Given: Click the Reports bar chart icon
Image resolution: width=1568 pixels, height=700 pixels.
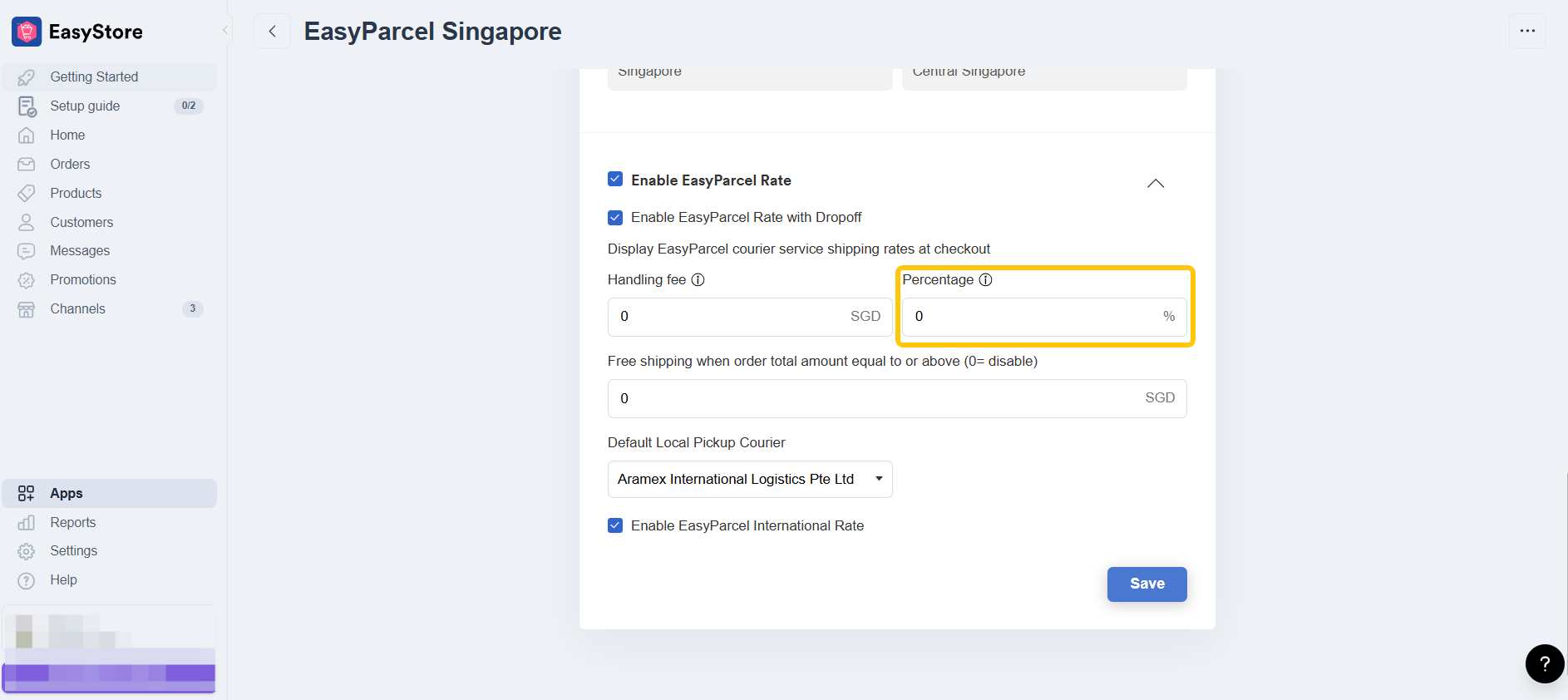Looking at the screenshot, I should point(27,523).
